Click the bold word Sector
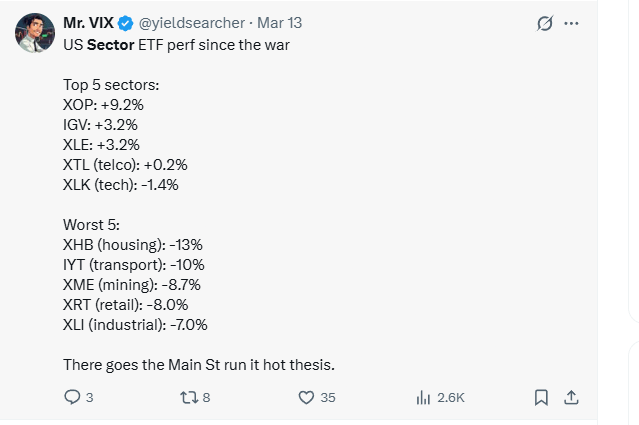The width and height of the screenshot is (639, 425). 111,44
